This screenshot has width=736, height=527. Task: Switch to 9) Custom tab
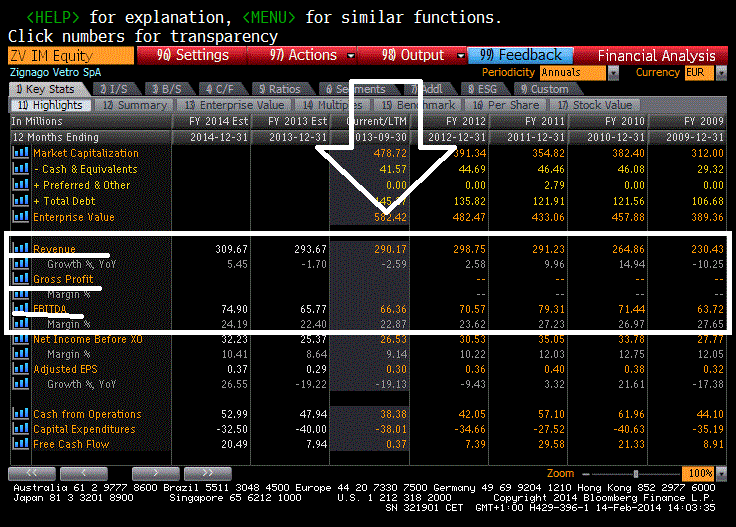coord(544,89)
